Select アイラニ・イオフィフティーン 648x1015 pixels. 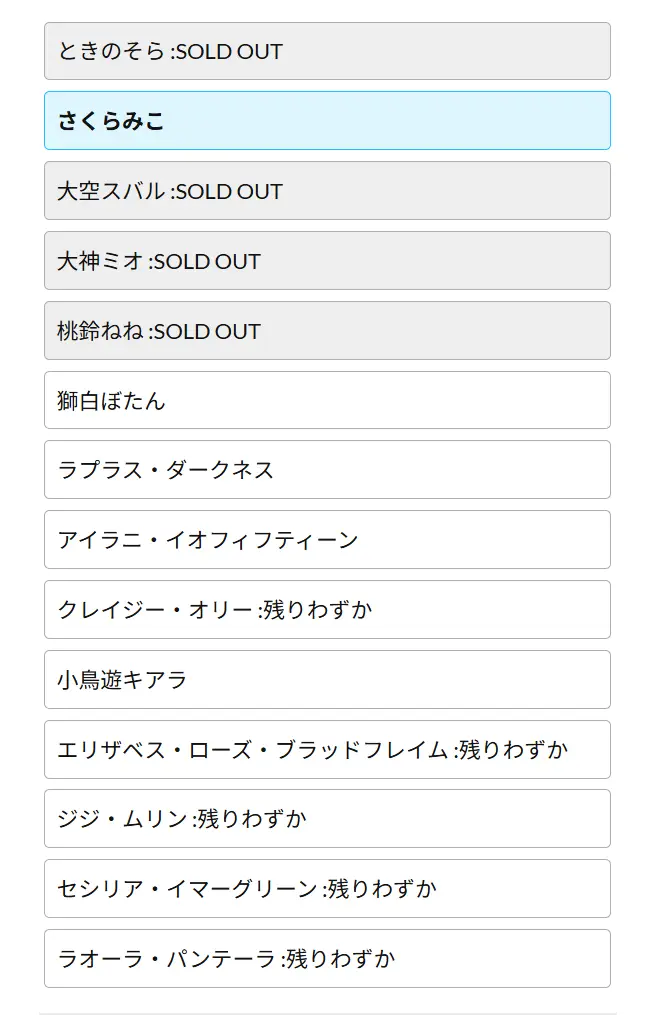327,540
